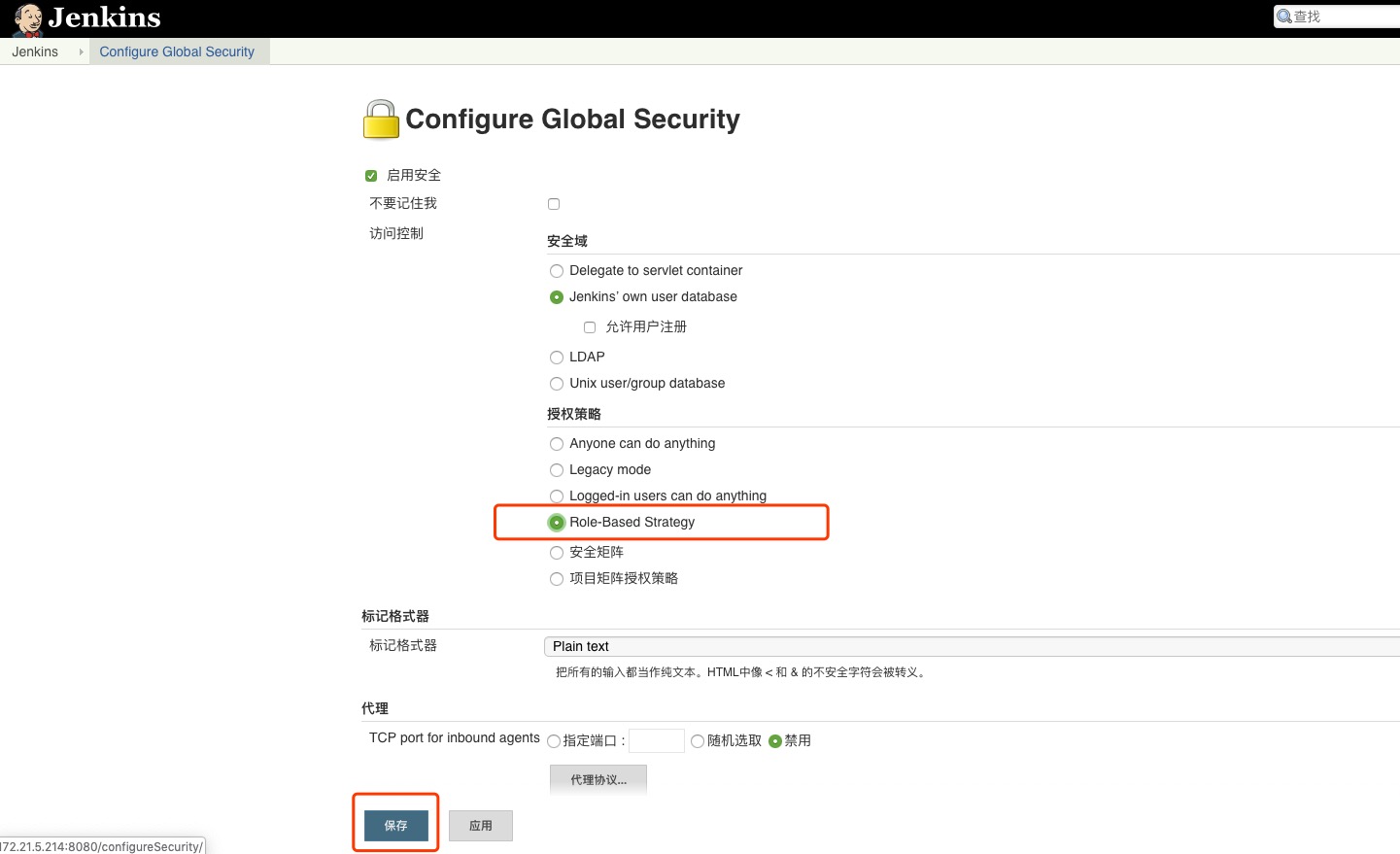
Task: Select 安全矩阵 authorization option
Action: pos(557,553)
